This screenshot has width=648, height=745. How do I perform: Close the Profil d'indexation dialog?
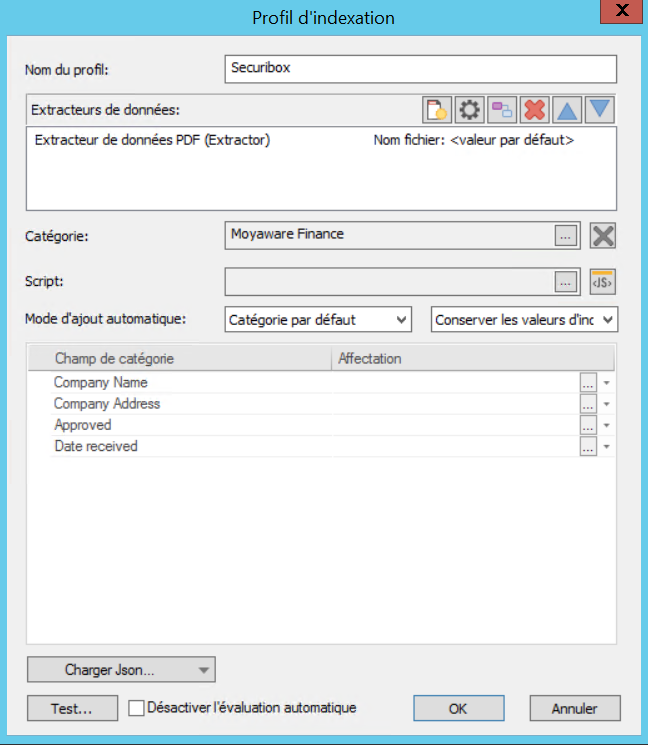[621, 11]
